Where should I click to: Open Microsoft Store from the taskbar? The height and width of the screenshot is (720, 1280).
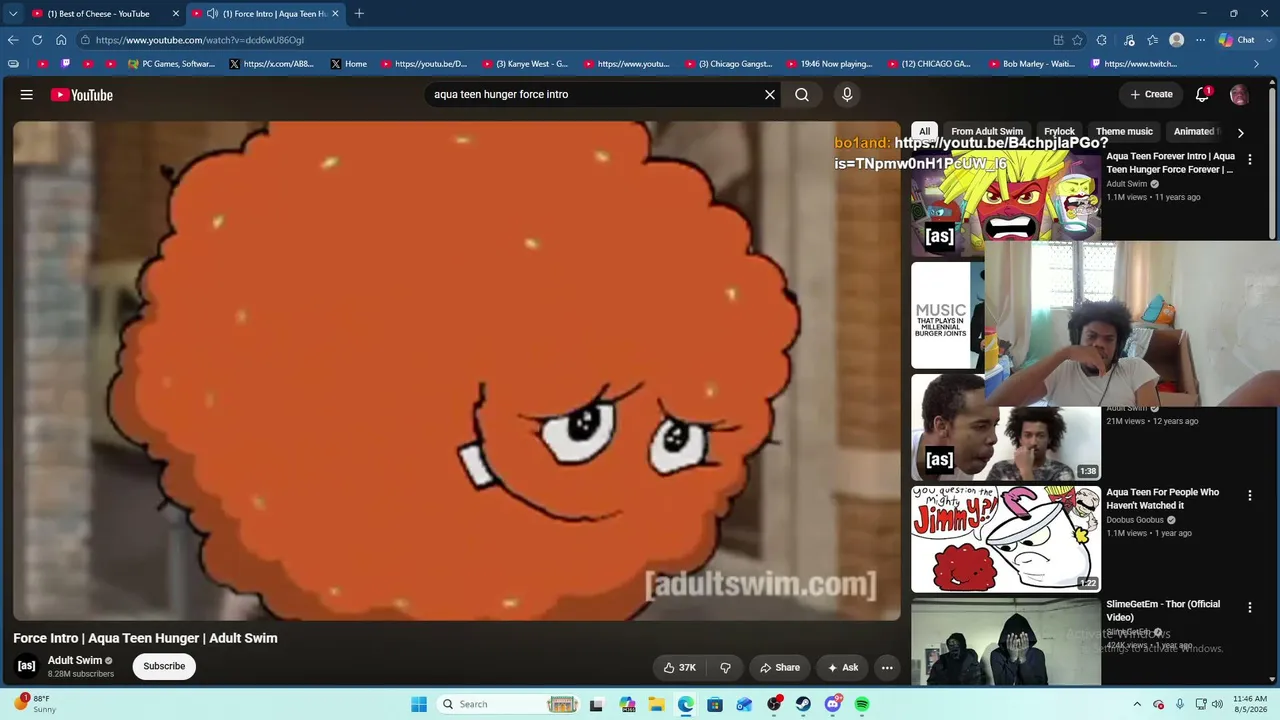(x=715, y=704)
